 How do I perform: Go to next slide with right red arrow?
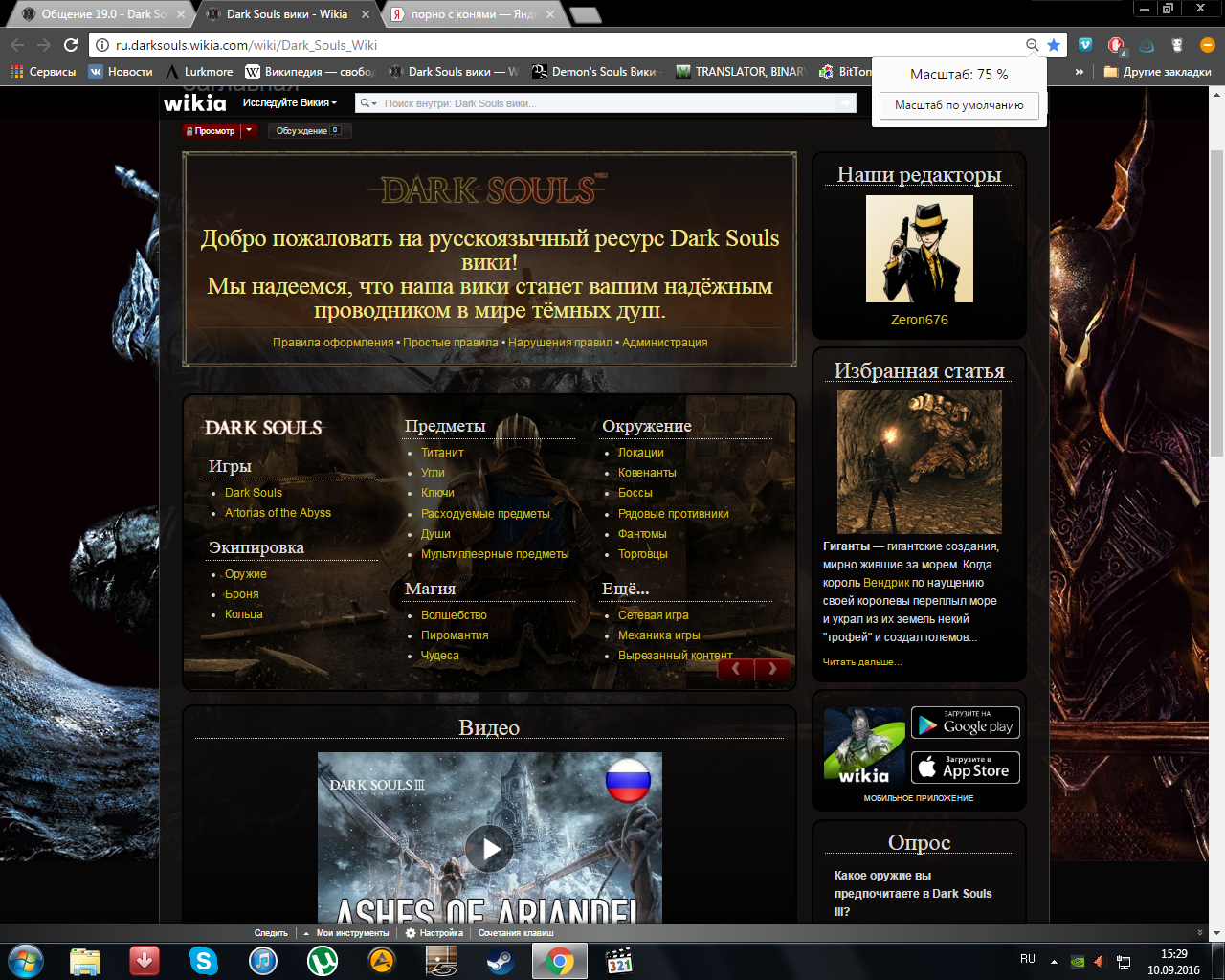pos(772,669)
